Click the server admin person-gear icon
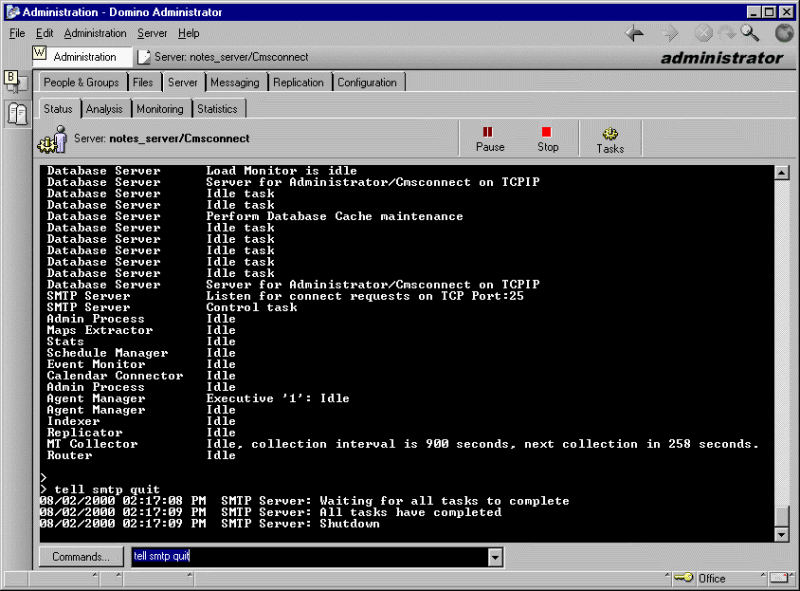This screenshot has width=800, height=591. pos(53,140)
